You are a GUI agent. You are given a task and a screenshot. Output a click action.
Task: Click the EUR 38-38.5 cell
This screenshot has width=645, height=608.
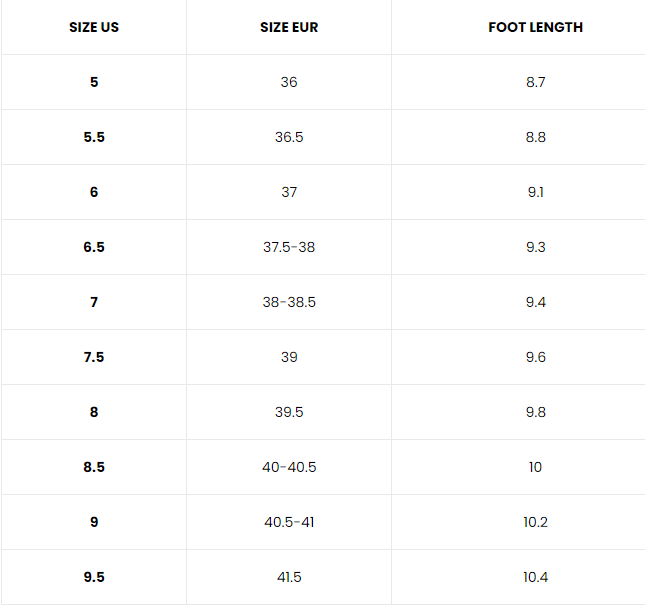point(289,302)
